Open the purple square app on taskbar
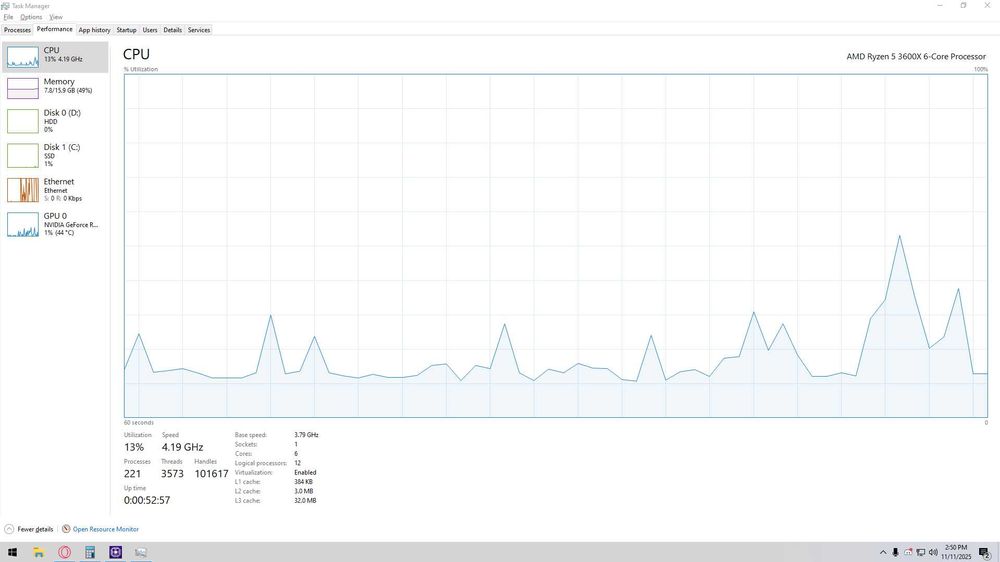This screenshot has width=1000, height=562. click(115, 552)
